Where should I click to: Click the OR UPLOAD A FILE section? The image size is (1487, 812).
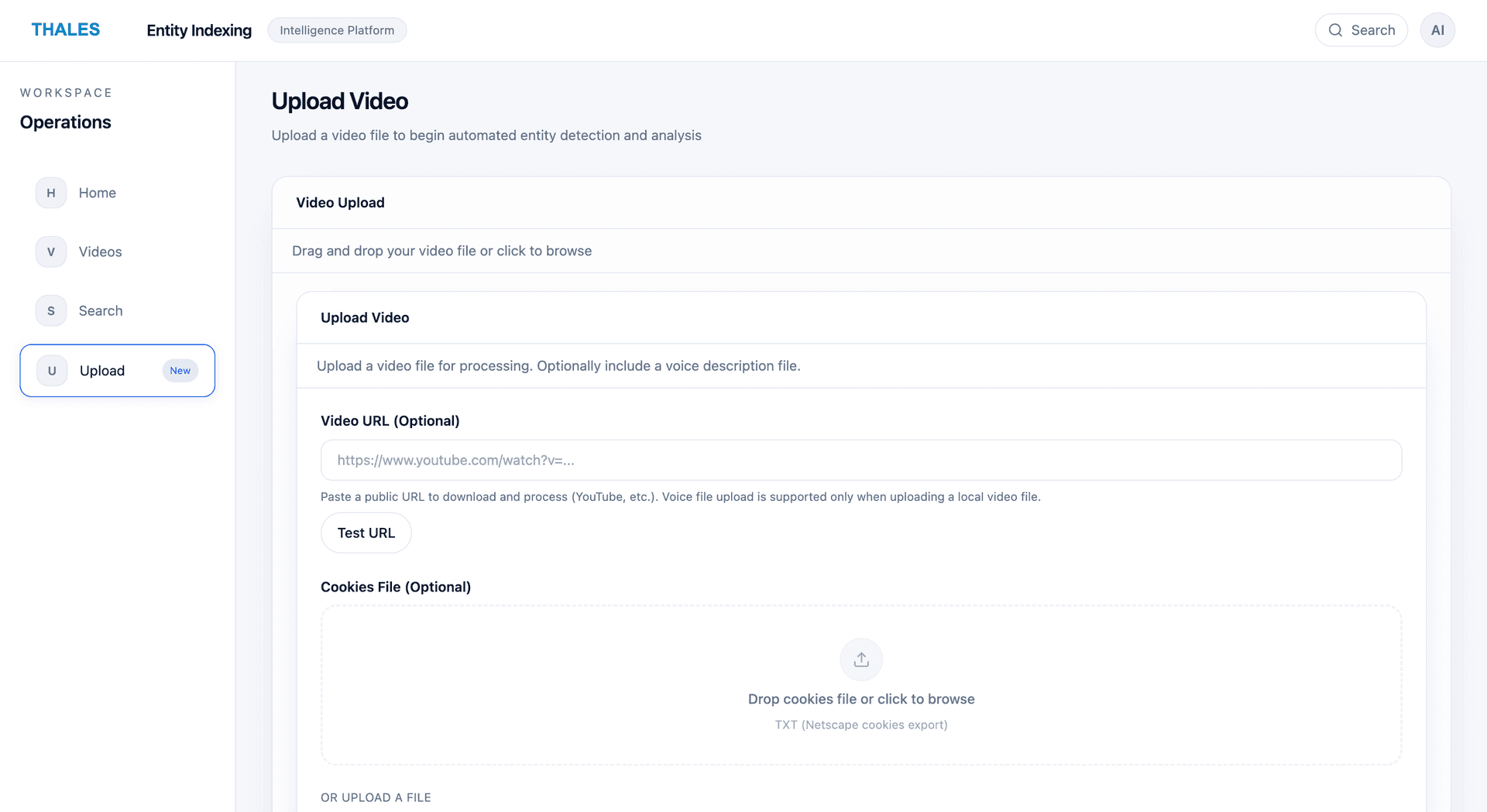click(x=376, y=797)
